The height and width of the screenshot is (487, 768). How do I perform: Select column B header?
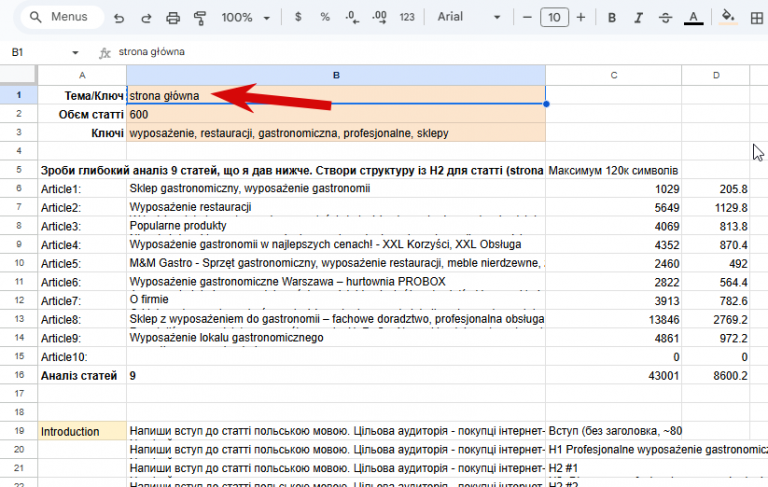click(x=336, y=75)
